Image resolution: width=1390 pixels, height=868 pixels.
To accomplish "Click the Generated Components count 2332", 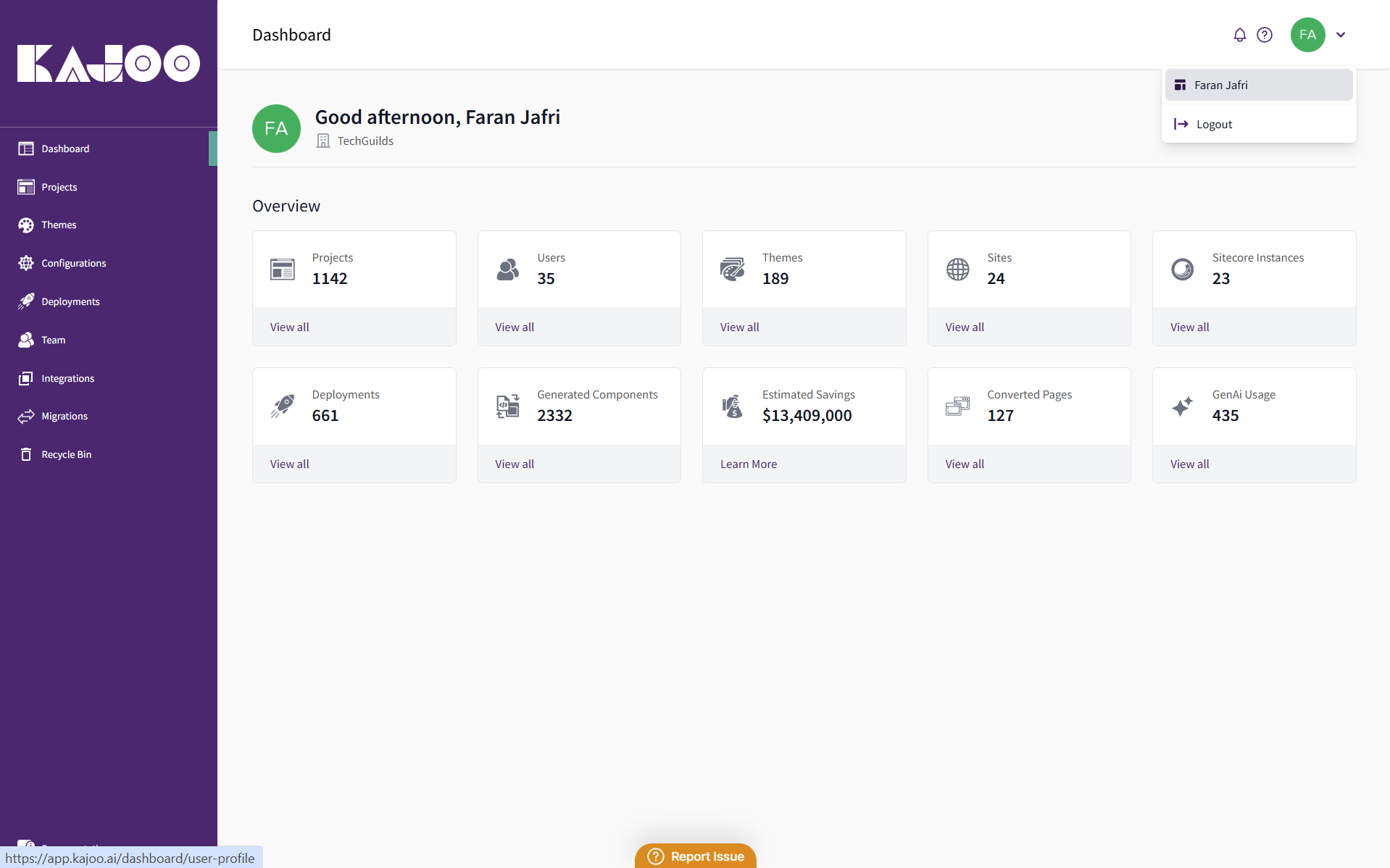I will point(554,415).
